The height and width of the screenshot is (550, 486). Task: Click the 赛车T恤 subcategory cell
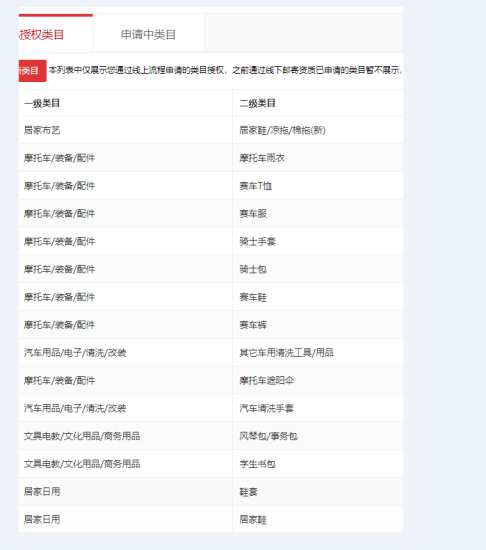pyautogui.click(x=256, y=186)
